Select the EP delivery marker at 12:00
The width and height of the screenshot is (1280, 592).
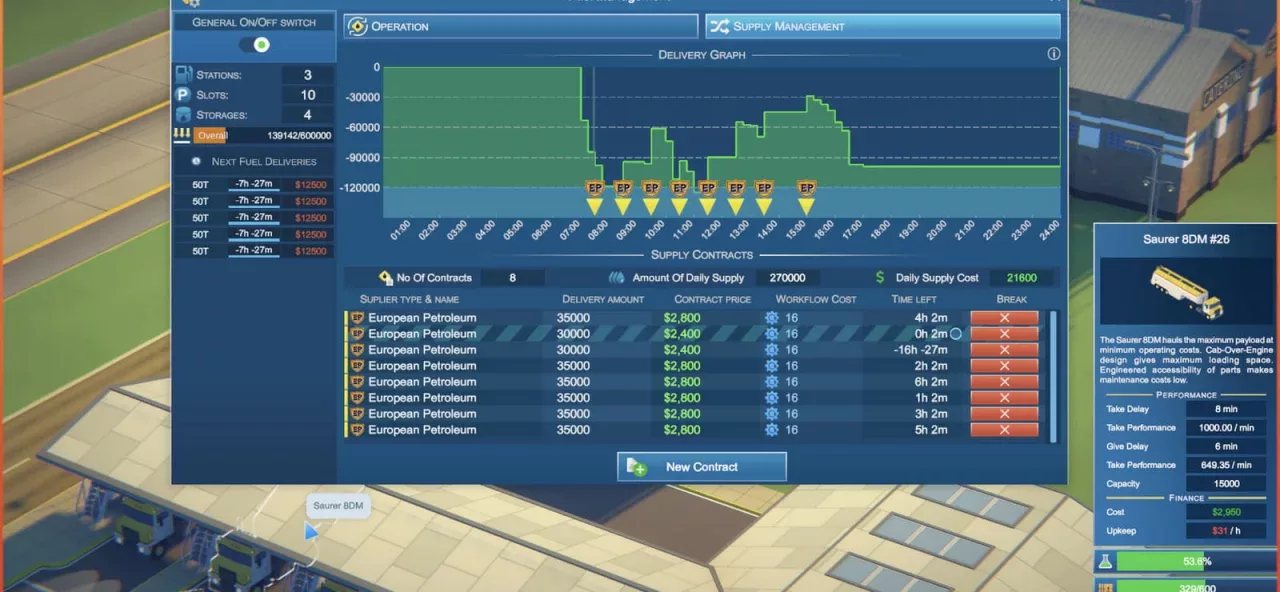coord(707,198)
